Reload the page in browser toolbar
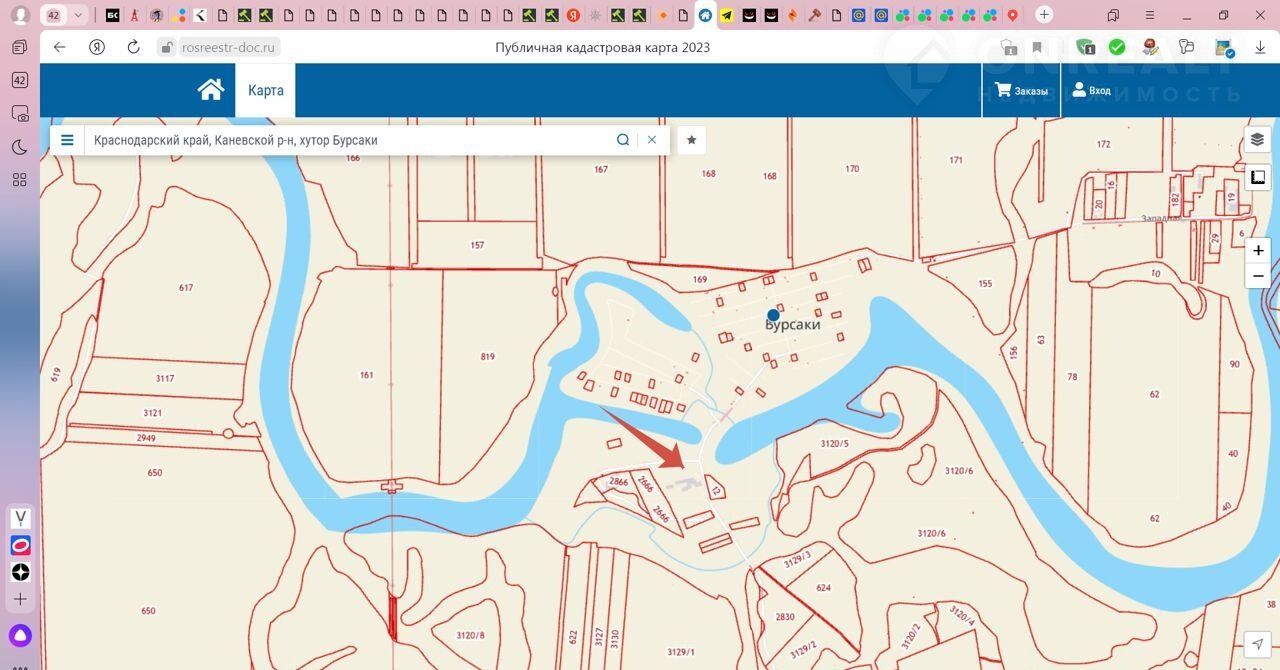This screenshot has height=670, width=1280. point(133,47)
